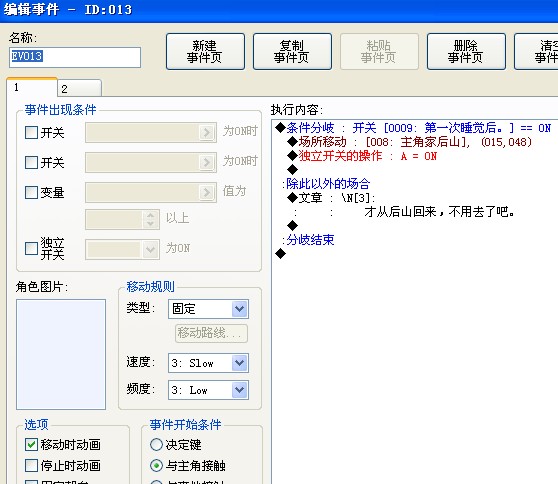The image size is (558, 484).
Task: Click the 角色图片 graphic preview box
Action: pyautogui.click(x=61, y=354)
